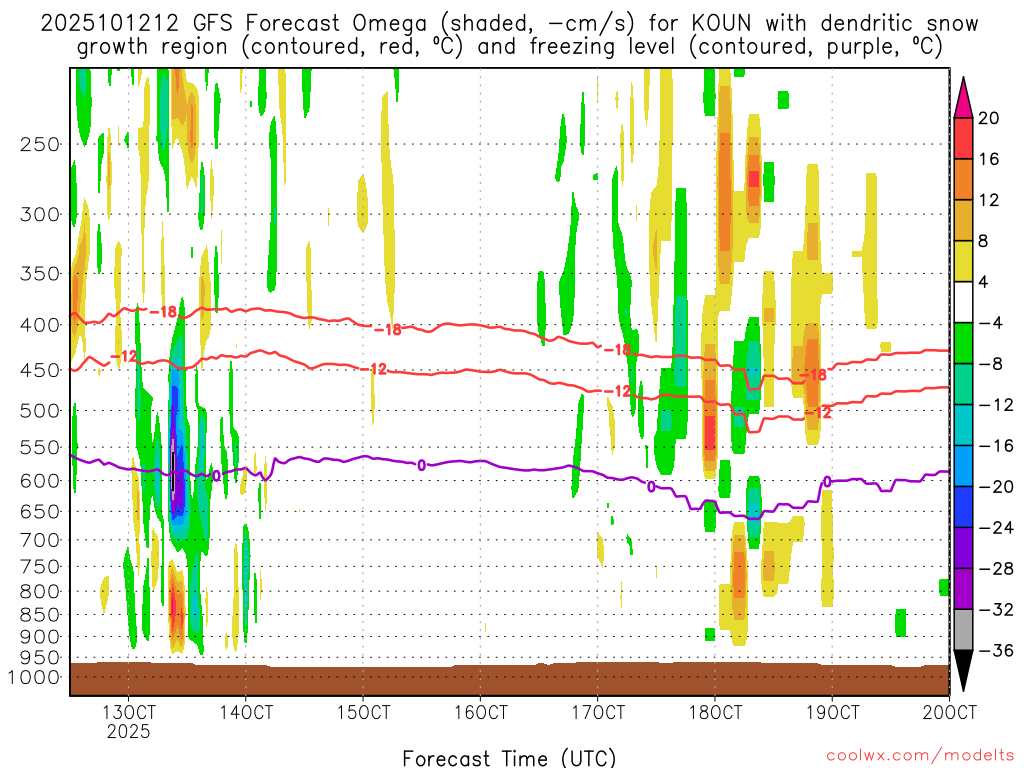This screenshot has width=1024, height=768.
Task: Click the yellow 4–8 legend swatch
Action: coord(963,261)
